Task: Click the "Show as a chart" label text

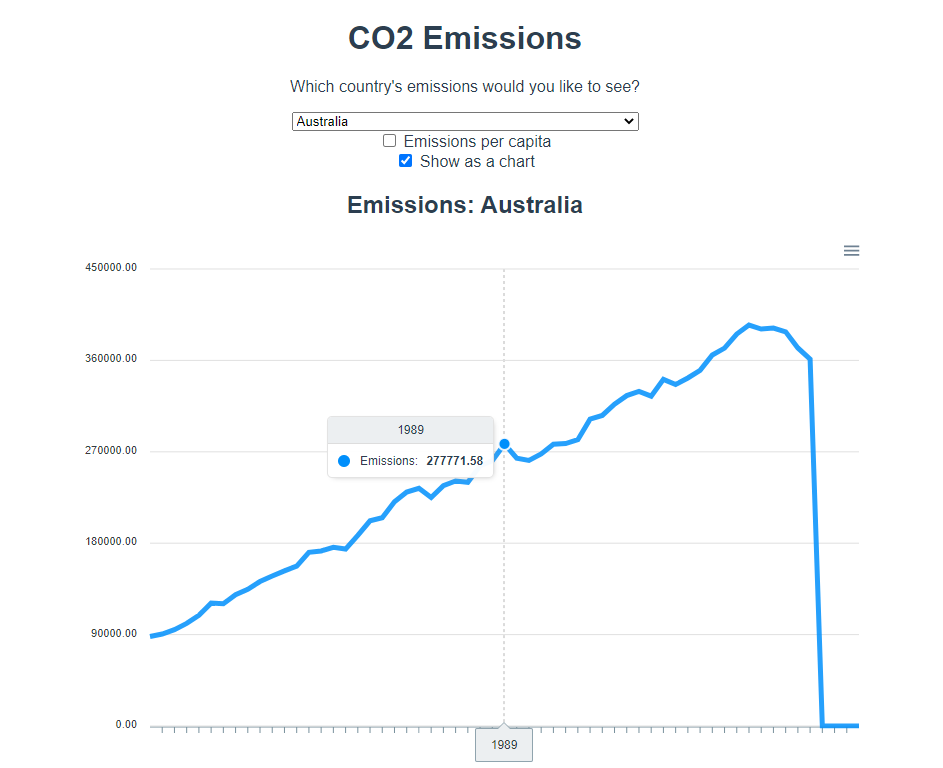Action: point(477,162)
